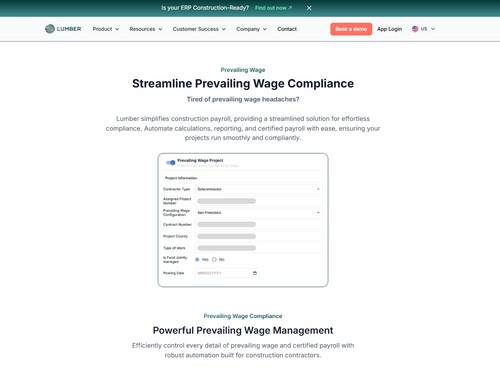Dismiss the ERP banner with X
Viewport: 500px width, 367px height.
click(x=309, y=8)
